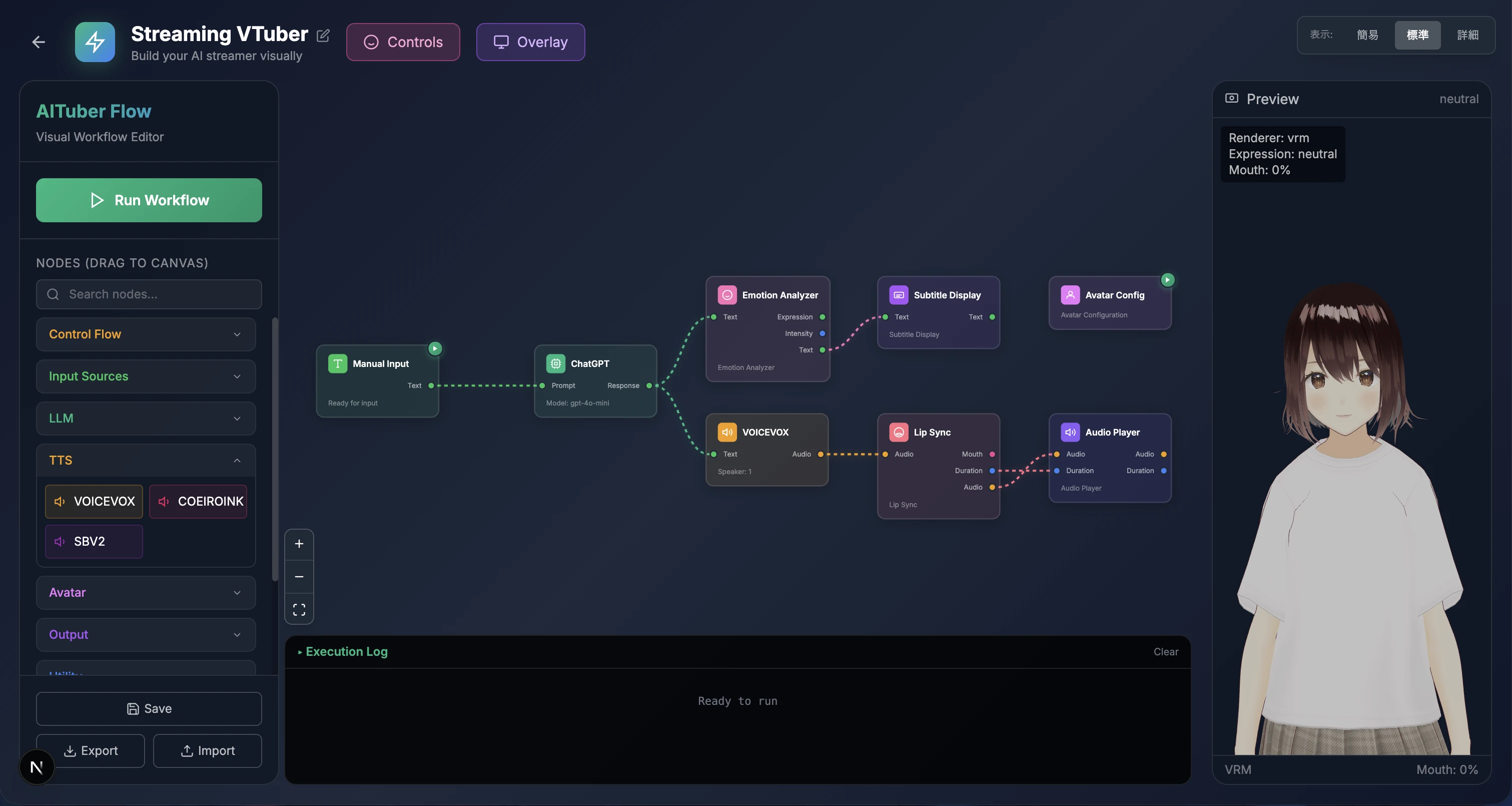Viewport: 1512px width, 806px height.
Task: Open the Overlay tab
Action: 531,42
